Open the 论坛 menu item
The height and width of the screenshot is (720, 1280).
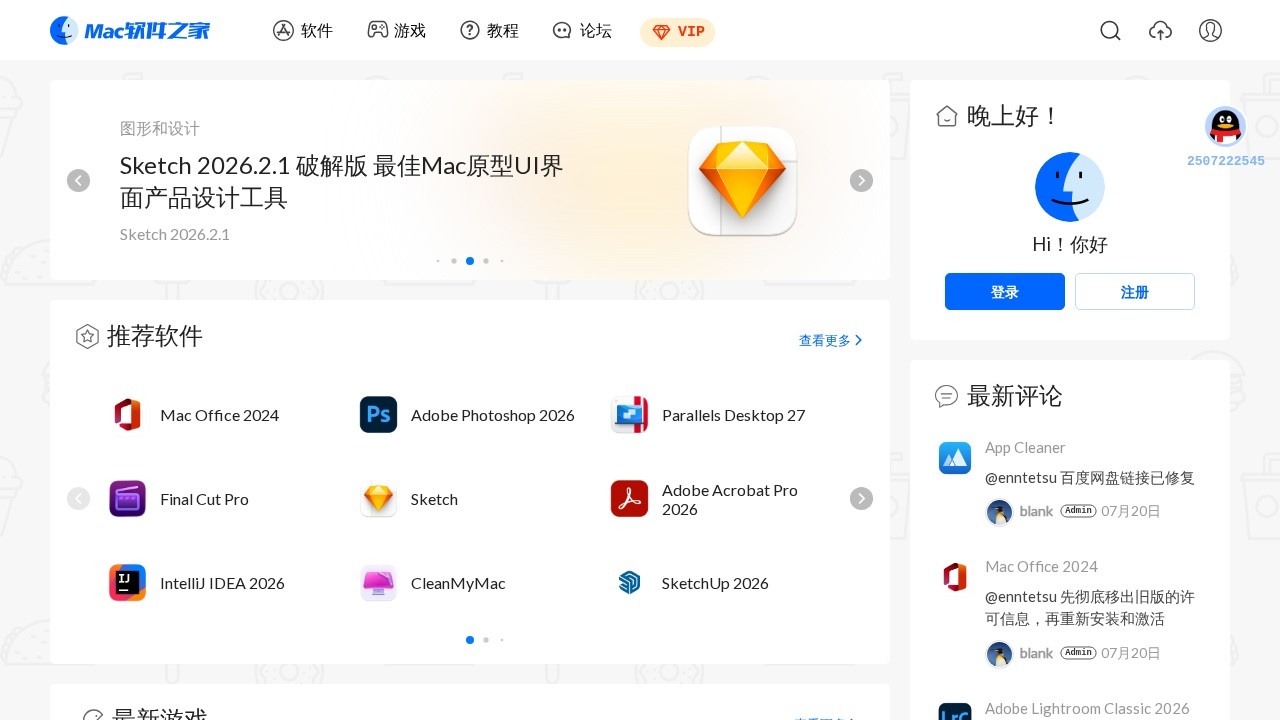pos(582,31)
